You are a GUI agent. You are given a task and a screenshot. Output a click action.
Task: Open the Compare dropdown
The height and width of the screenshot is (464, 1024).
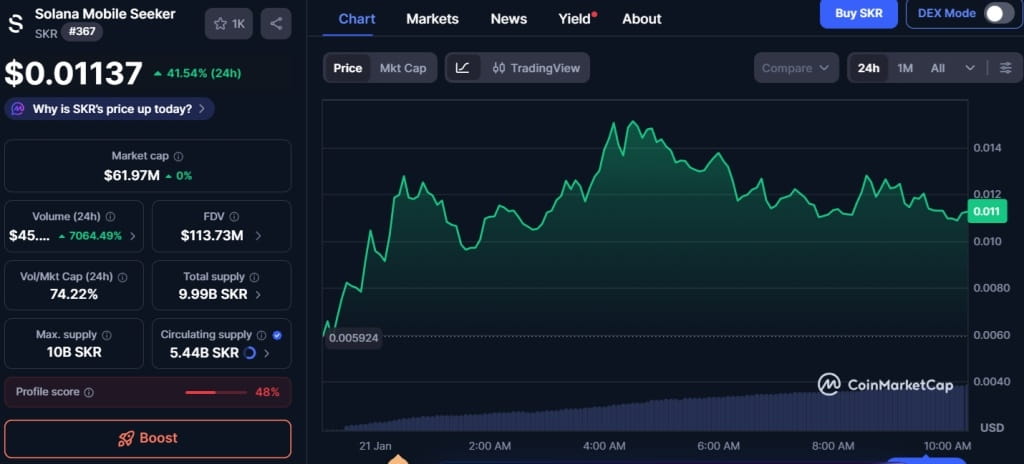point(796,68)
